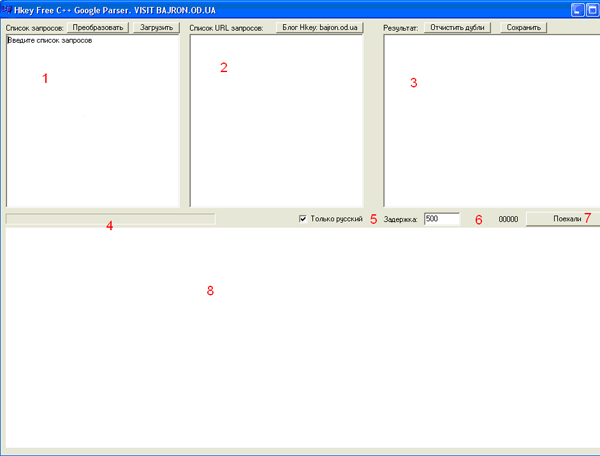The width and height of the screenshot is (600, 456).
Task: Click the app icon in title bar
Action: [x=6, y=9]
